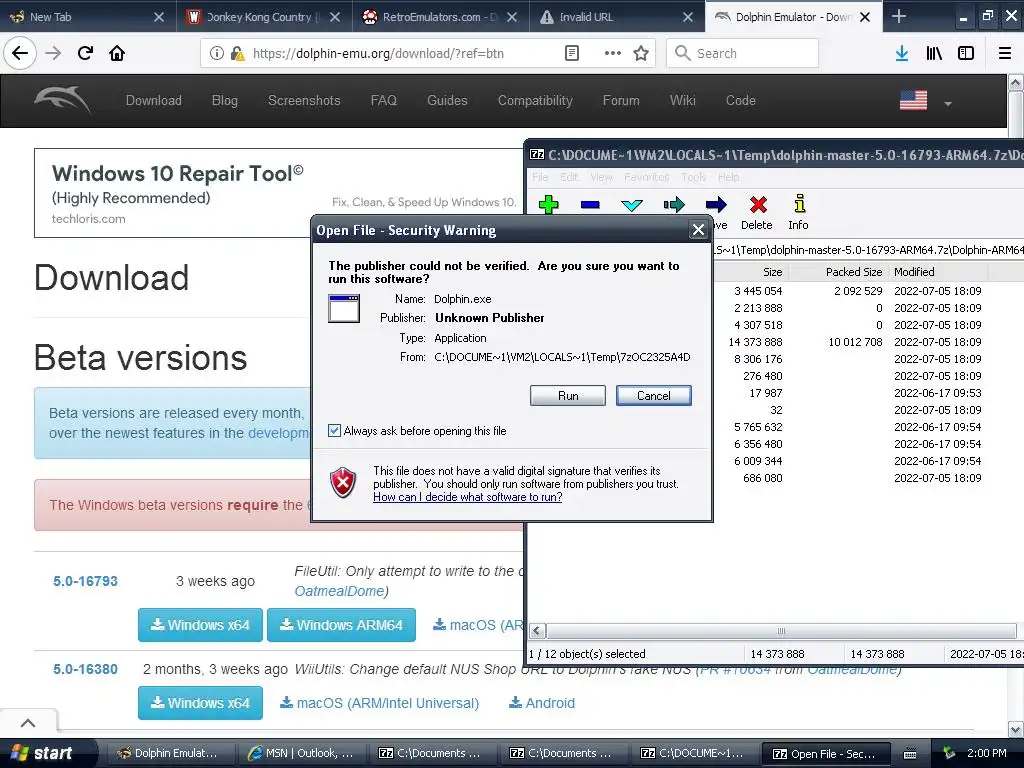Download Windows ARM64 build for 5.0-16793

(x=342, y=625)
